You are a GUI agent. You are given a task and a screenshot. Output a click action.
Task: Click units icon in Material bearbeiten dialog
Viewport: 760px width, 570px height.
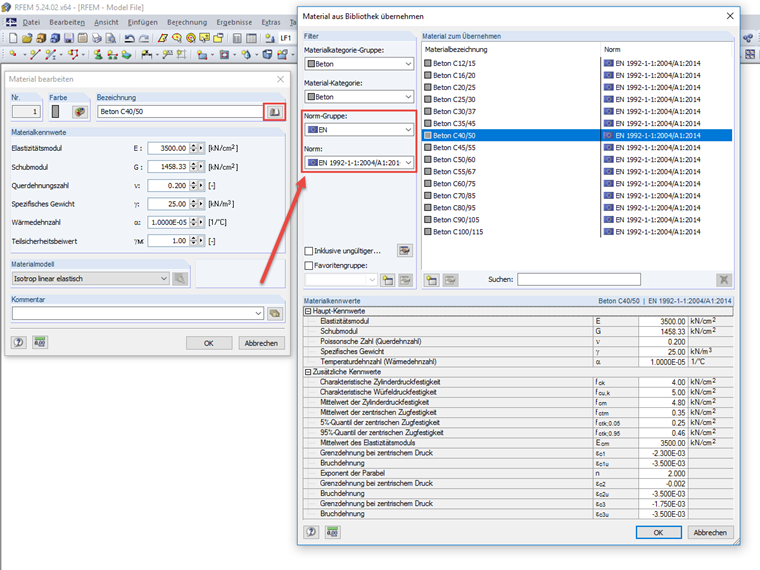click(x=40, y=343)
